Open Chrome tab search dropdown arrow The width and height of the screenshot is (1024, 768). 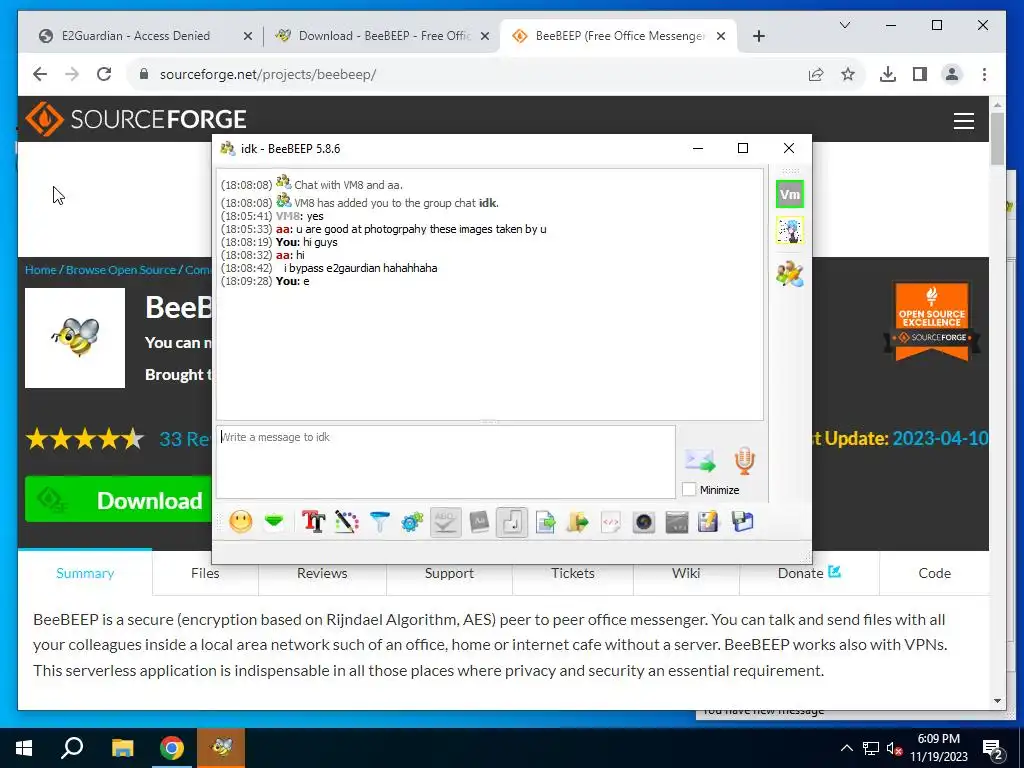coord(844,25)
